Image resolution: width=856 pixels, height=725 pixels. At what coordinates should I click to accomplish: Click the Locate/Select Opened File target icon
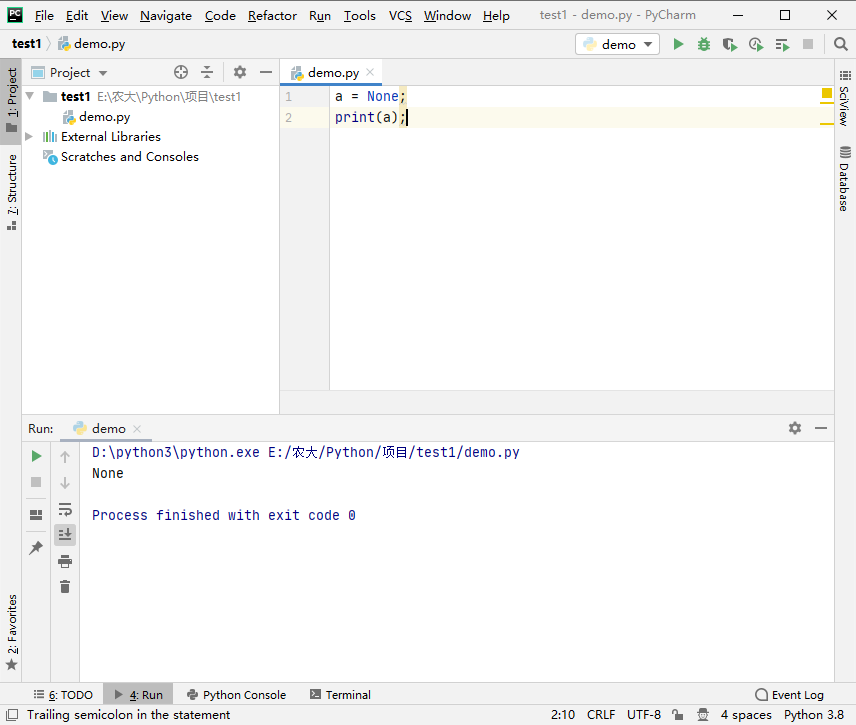[x=181, y=72]
